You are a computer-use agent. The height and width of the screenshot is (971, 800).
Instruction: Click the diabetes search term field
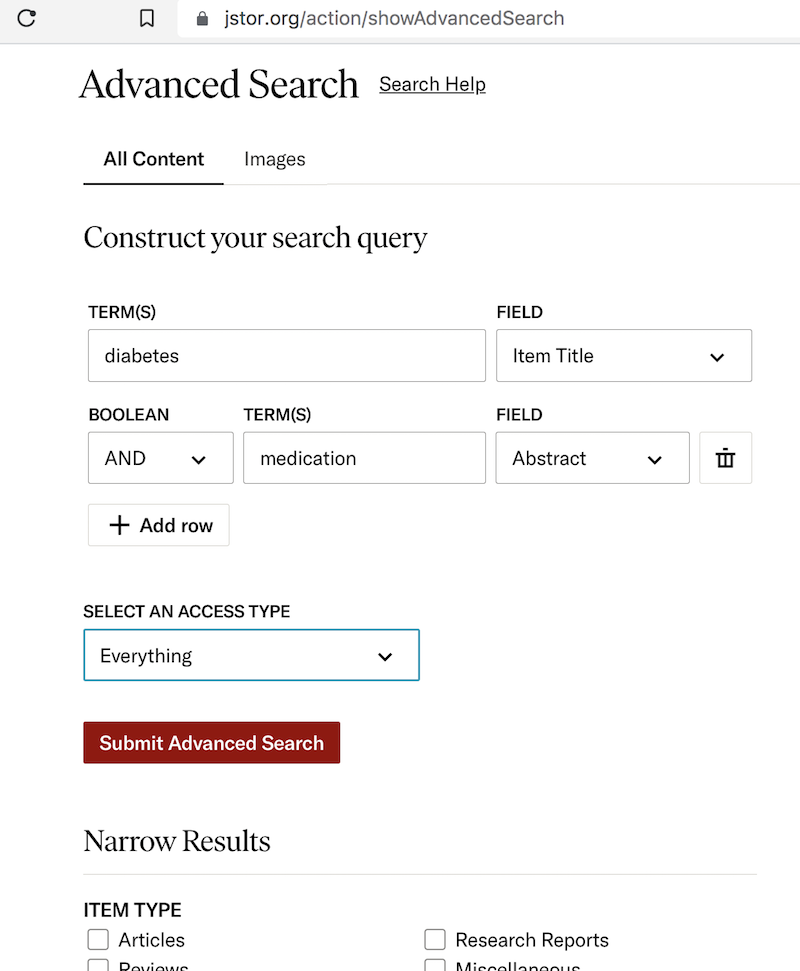[286, 356]
